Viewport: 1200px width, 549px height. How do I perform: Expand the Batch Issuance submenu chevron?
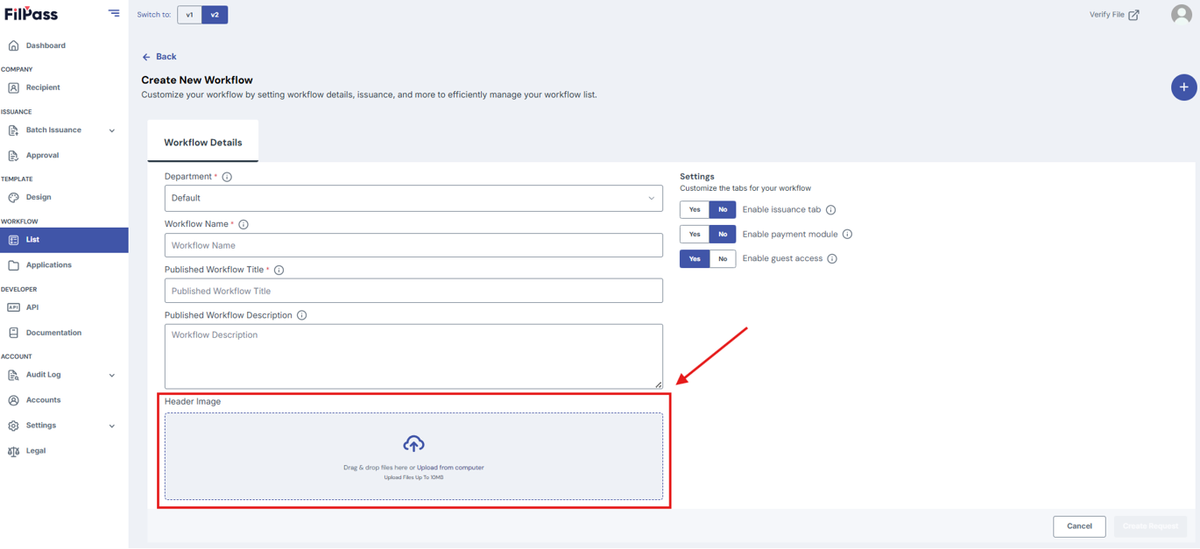[x=112, y=130]
